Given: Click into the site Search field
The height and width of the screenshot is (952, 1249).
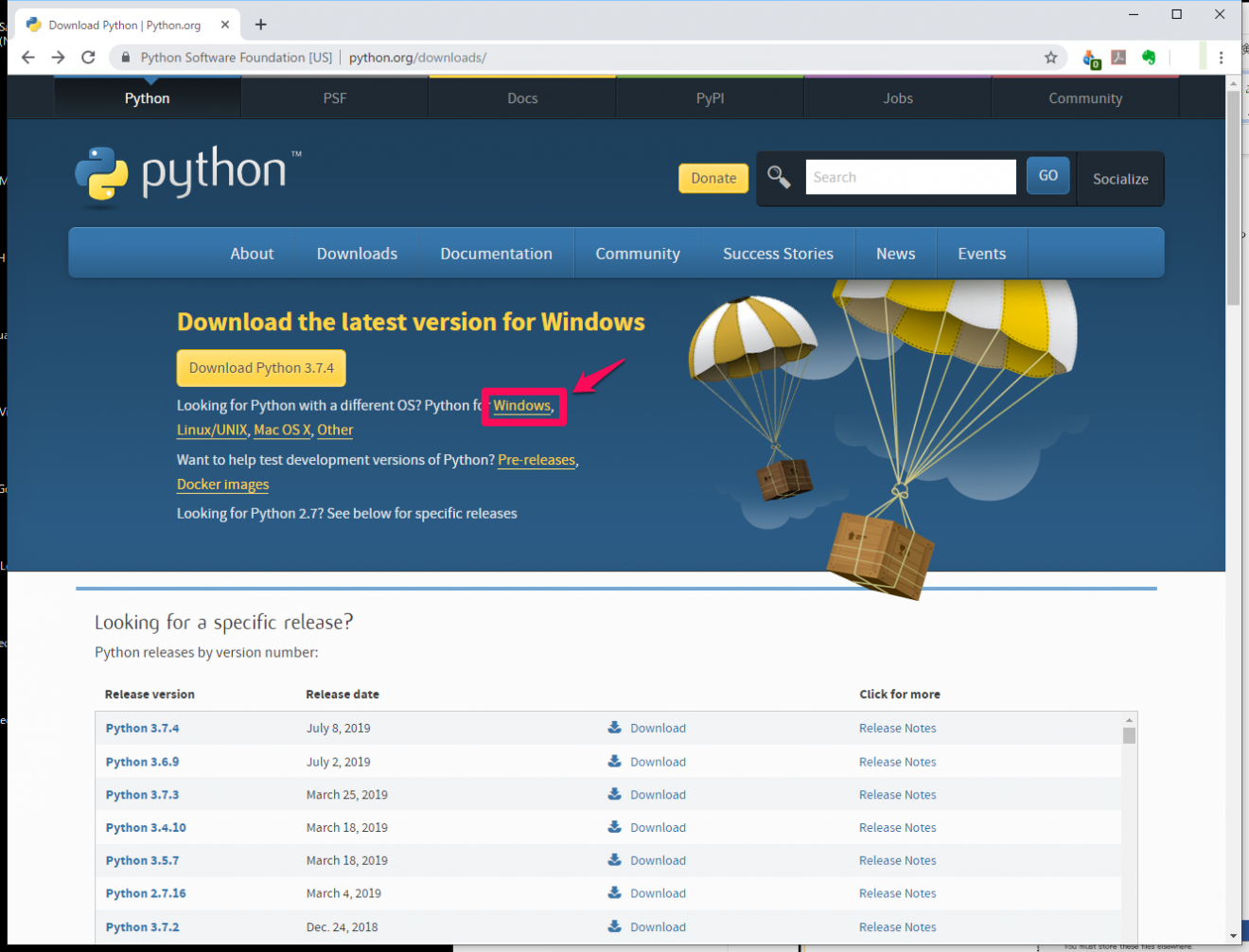Looking at the screenshot, I should coord(910,177).
